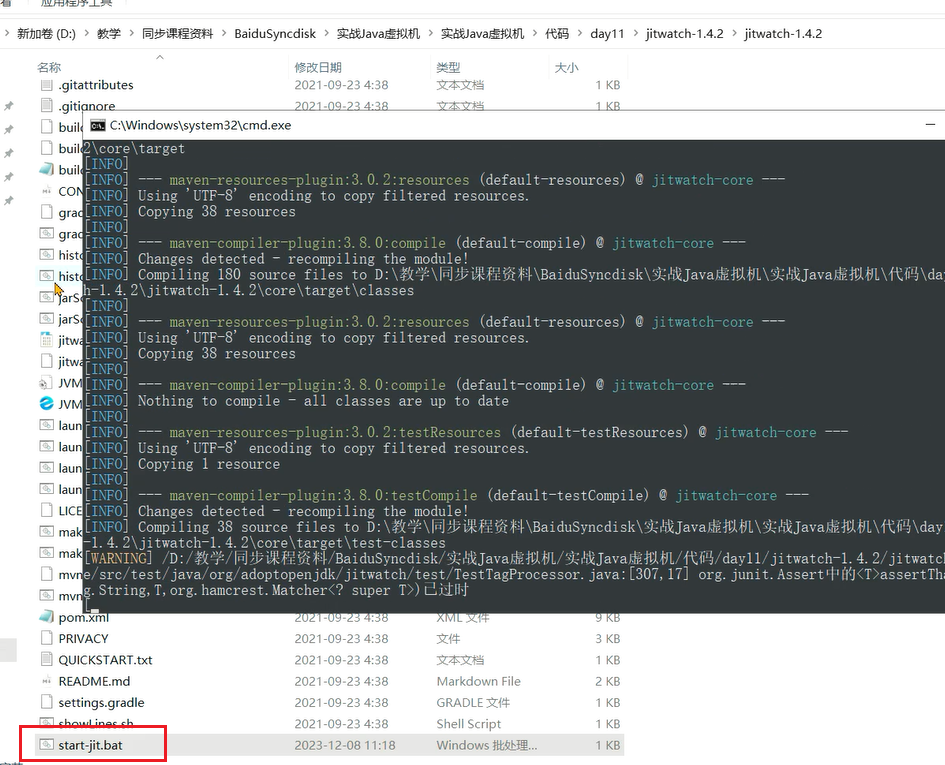Click the Edge-icon JVM file
The height and width of the screenshot is (765, 945).
46,404
